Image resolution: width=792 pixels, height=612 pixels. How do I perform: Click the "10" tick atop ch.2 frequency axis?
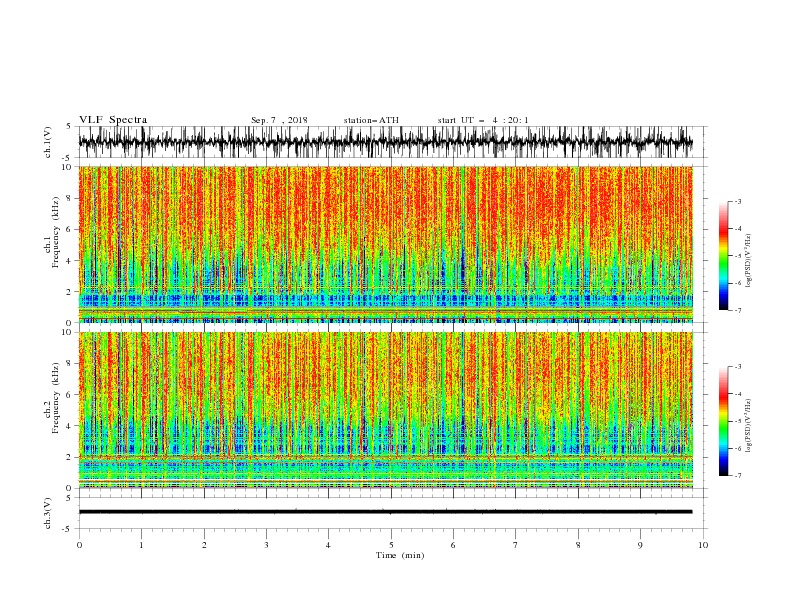pos(68,332)
